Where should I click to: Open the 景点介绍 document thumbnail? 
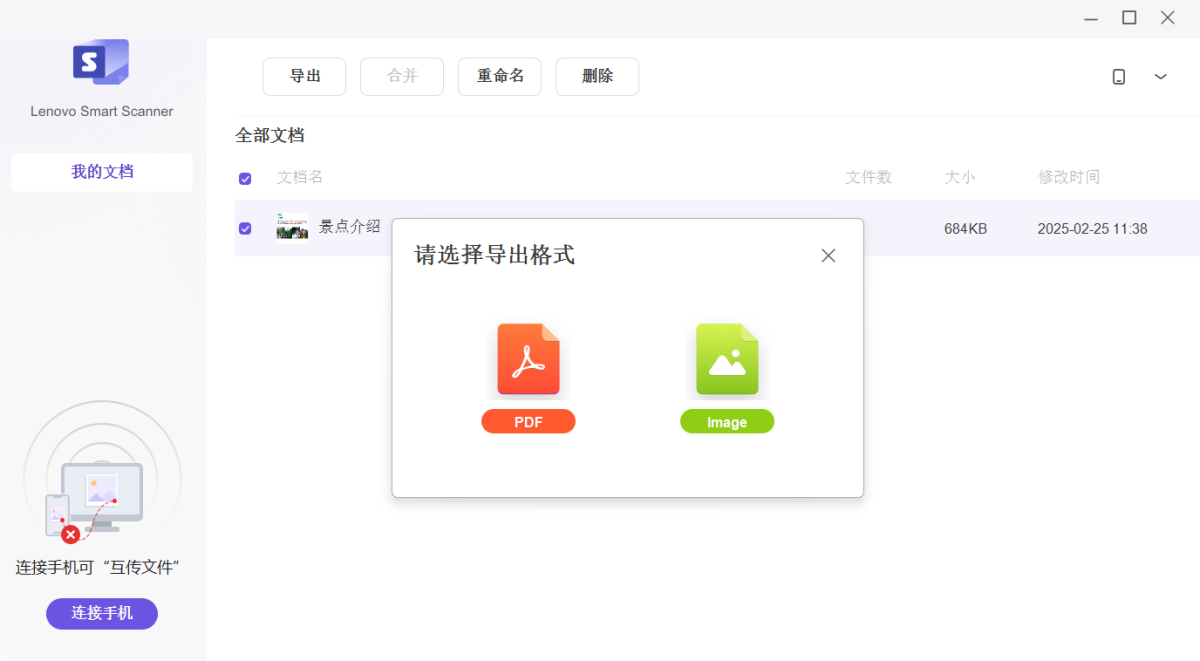292,228
